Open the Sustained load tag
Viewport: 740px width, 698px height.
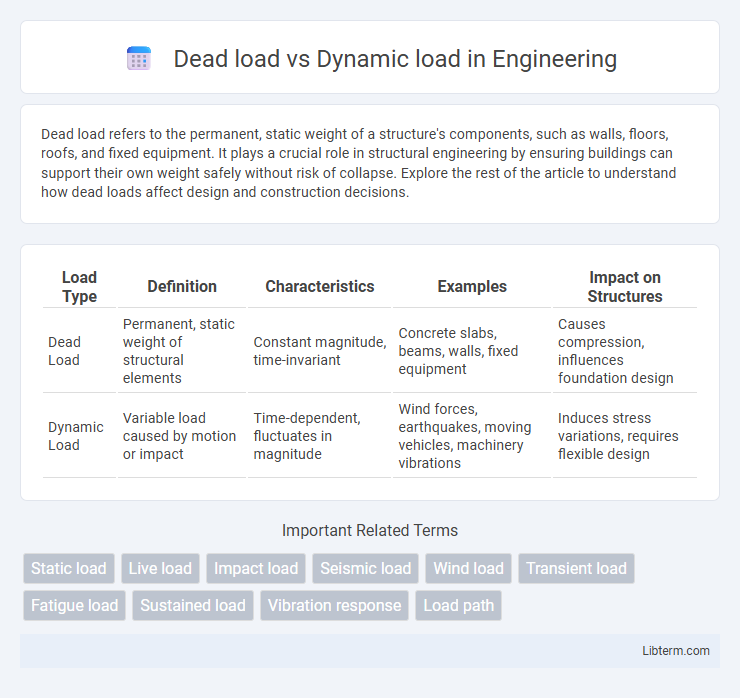click(x=193, y=605)
